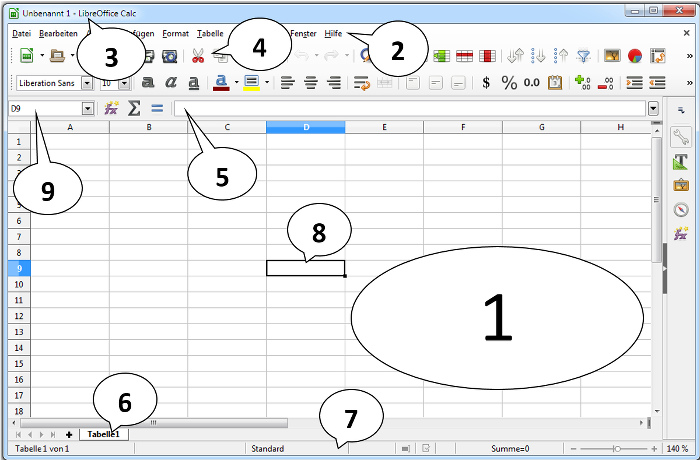Open the Format menu

coord(175,33)
